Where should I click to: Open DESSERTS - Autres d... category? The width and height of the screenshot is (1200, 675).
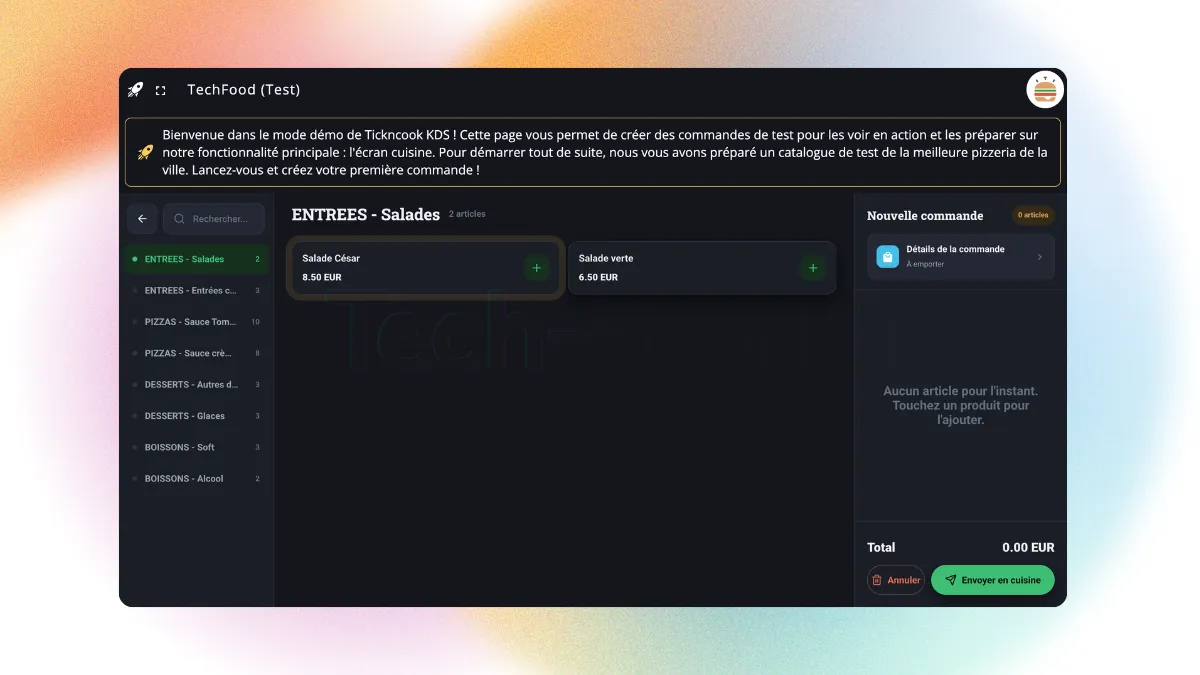click(x=196, y=385)
